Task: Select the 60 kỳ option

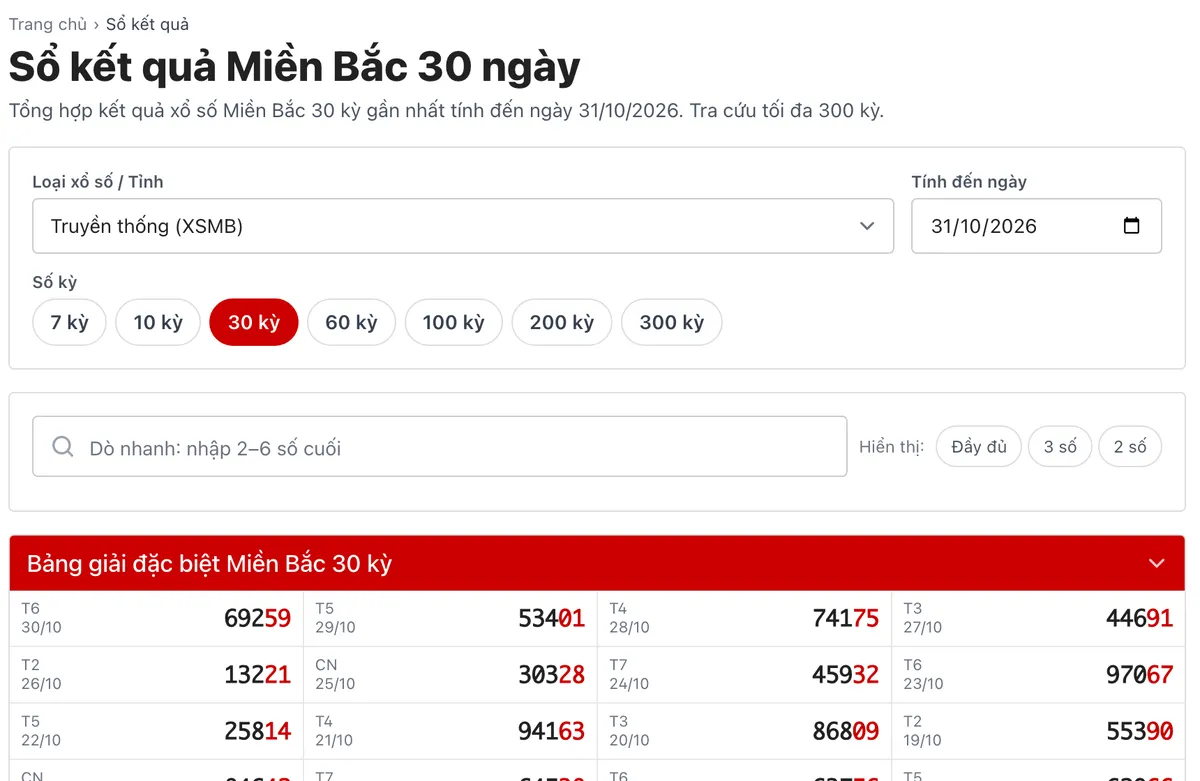Action: (352, 322)
